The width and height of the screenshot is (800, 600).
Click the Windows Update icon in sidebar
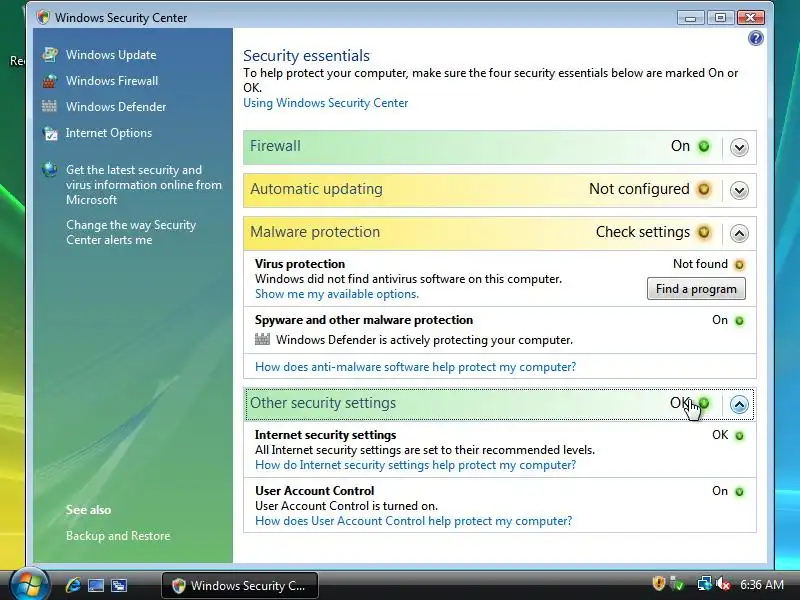click(x=49, y=55)
